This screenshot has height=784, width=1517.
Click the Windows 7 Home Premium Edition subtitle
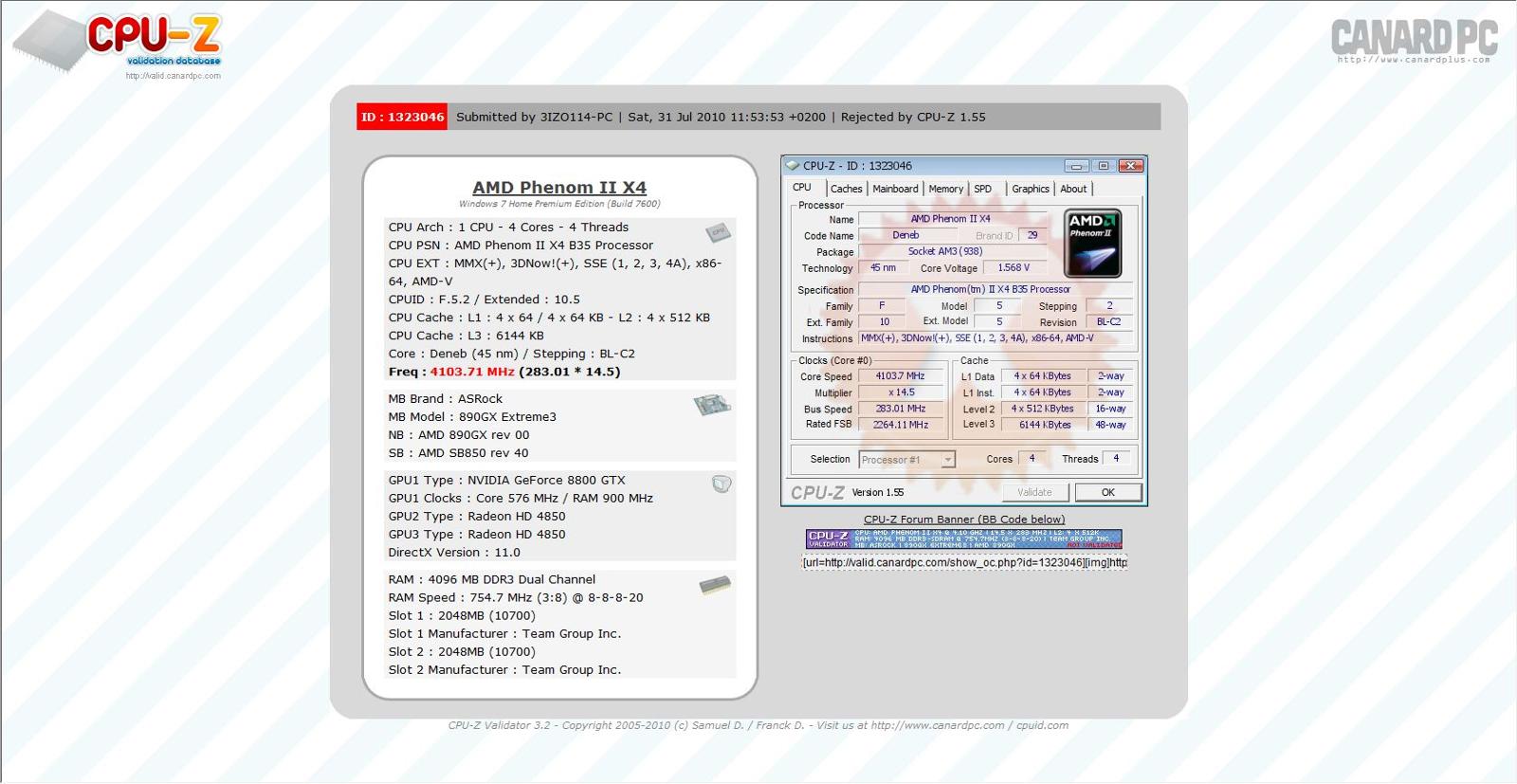[559, 204]
